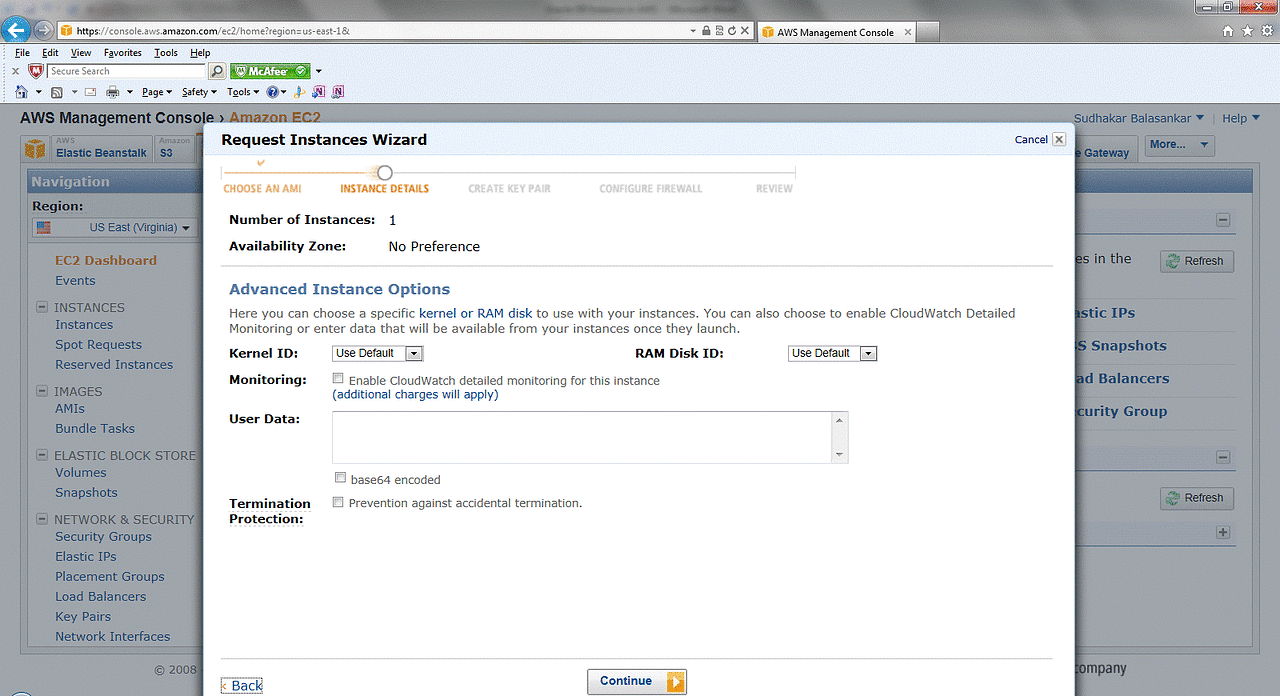Collapse the INSTANCES navigation section
The height and width of the screenshot is (696, 1280).
pyautogui.click(x=42, y=307)
